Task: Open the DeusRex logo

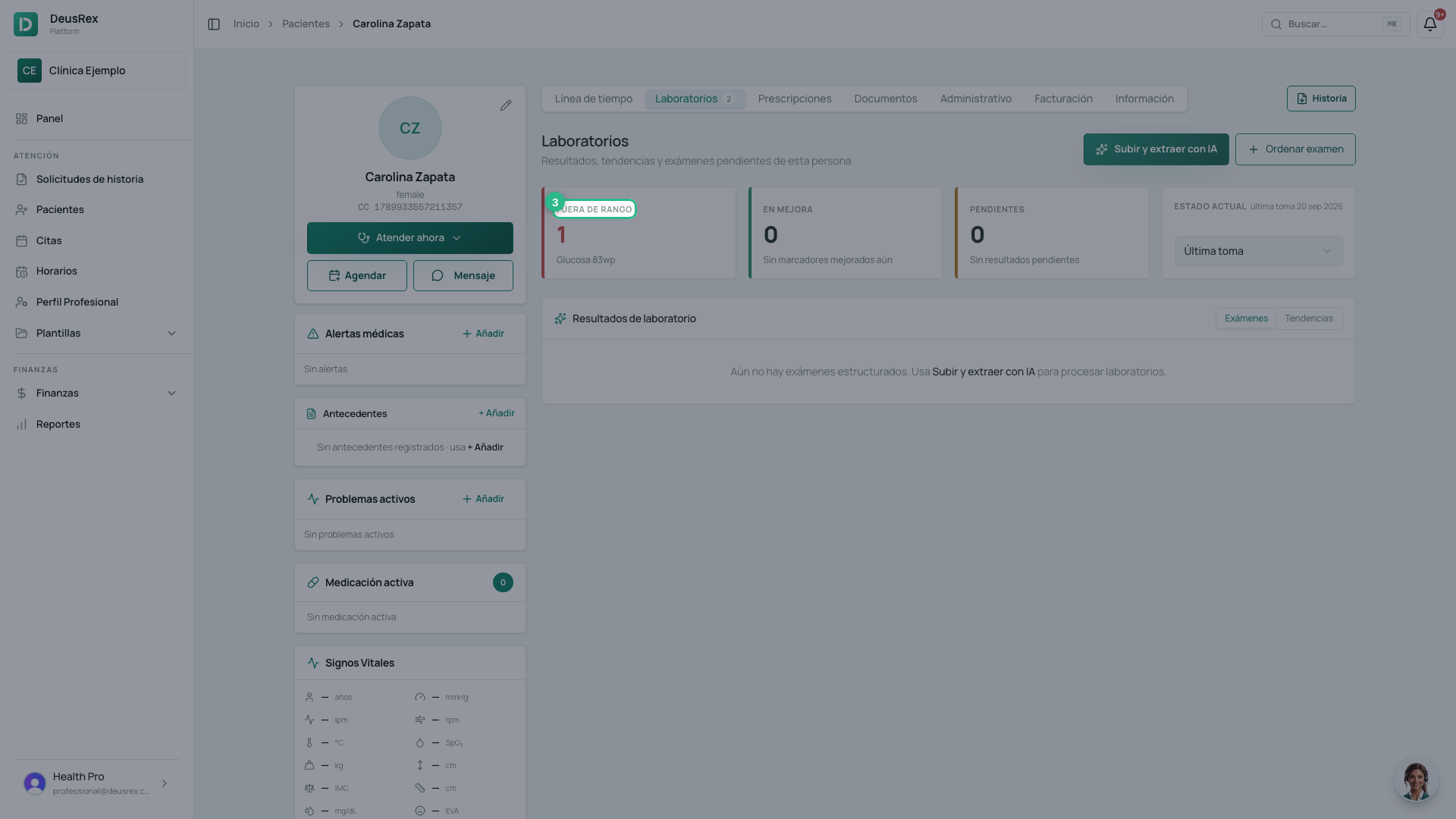Action: [x=26, y=24]
